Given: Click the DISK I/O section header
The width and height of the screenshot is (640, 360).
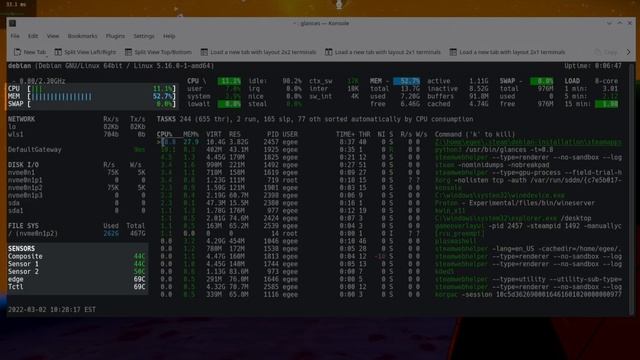Looking at the screenshot, I should 23,165.
